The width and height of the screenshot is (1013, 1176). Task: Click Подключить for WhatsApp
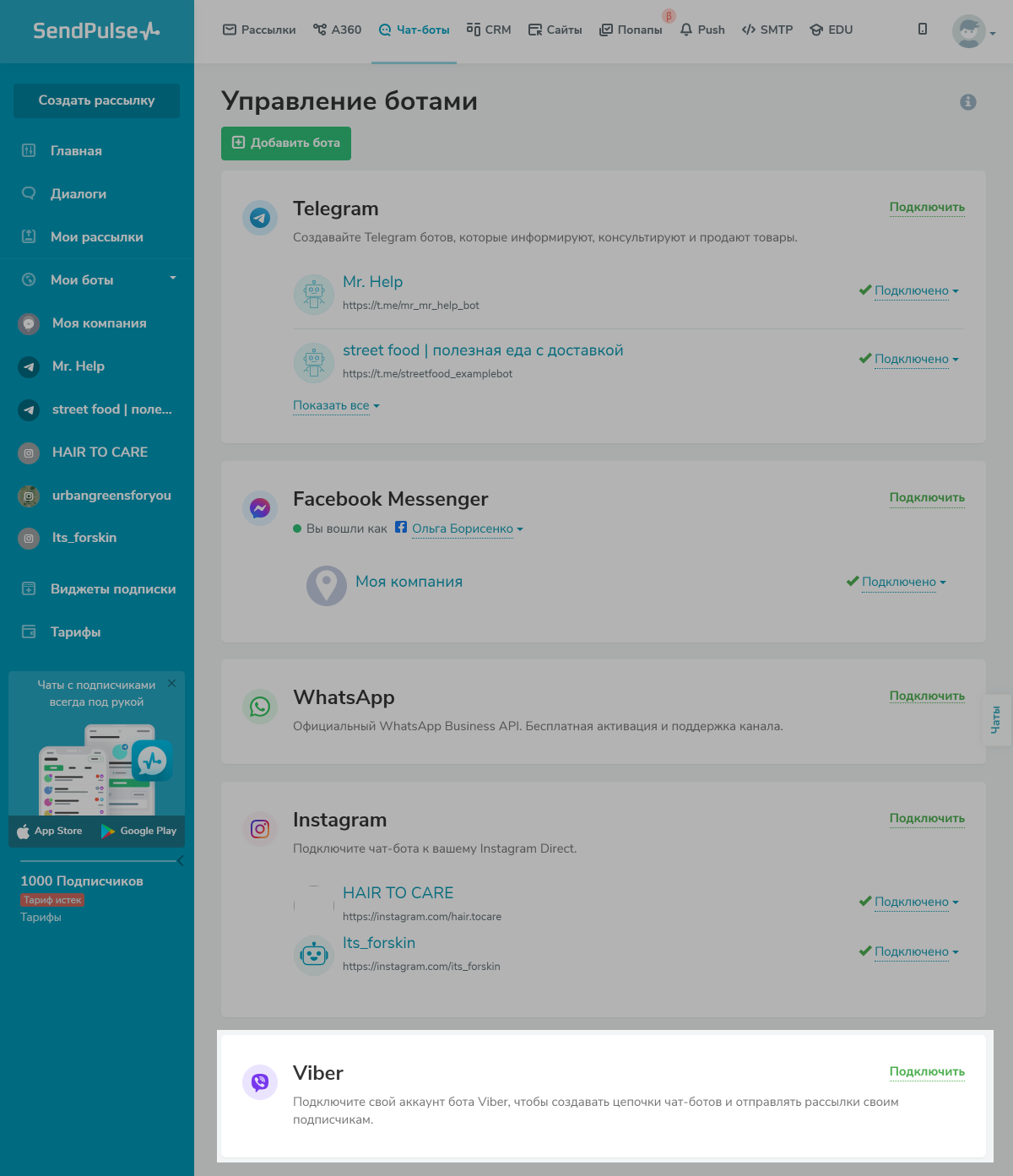(x=927, y=696)
